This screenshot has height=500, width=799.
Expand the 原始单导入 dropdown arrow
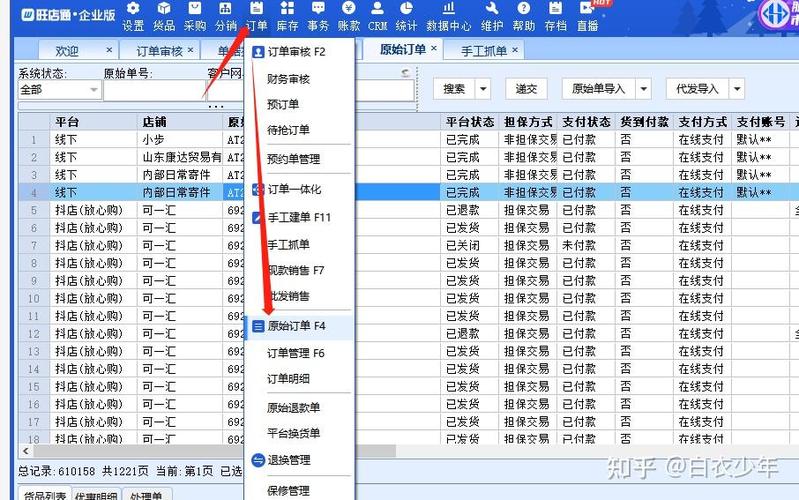pyautogui.click(x=644, y=89)
